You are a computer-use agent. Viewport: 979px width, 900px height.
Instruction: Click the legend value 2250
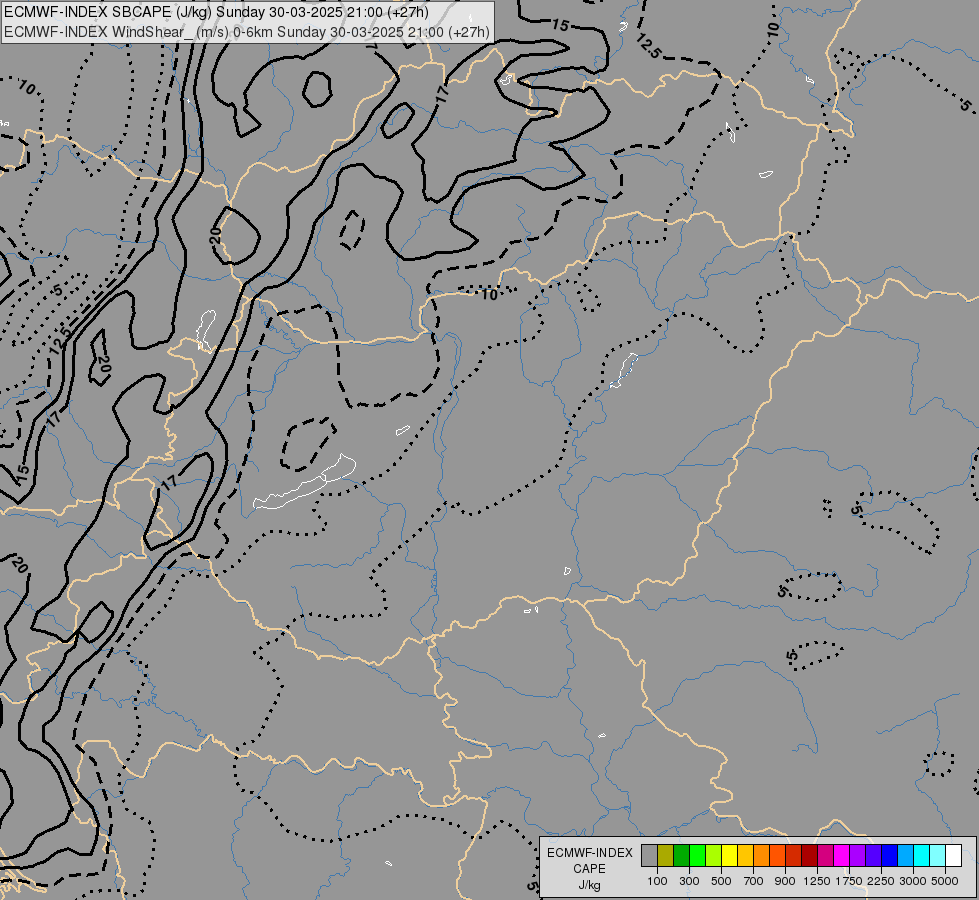coord(881,881)
